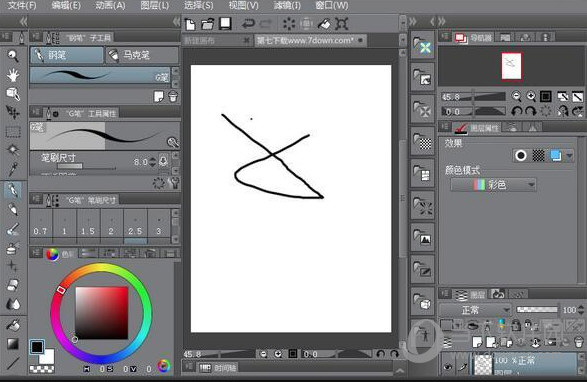Toggle Border effect in layer properties
Viewport: 587px width, 382px height.
520,155
